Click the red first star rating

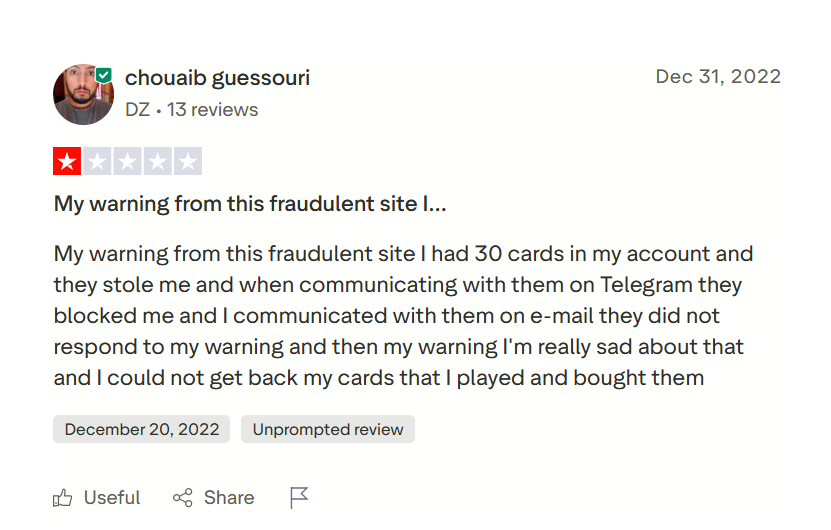coord(67,162)
